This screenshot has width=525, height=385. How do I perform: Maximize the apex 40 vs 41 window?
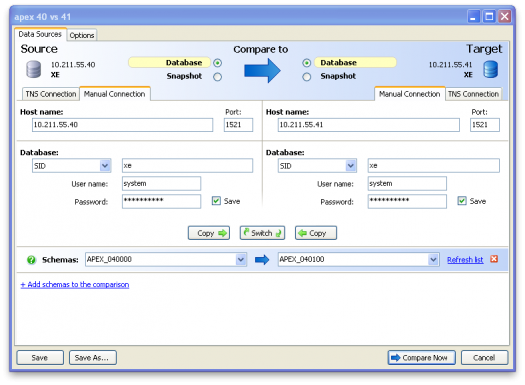(489, 16)
